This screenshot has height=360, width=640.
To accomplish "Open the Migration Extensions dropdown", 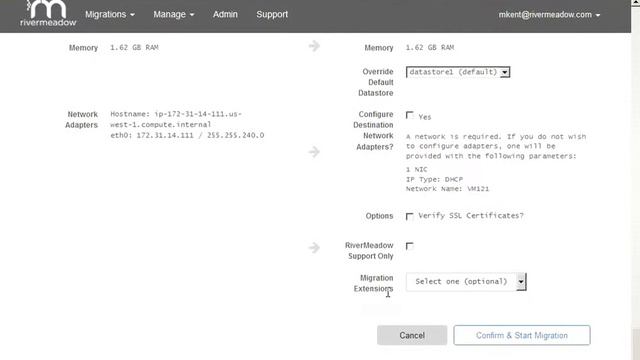I will (466, 282).
